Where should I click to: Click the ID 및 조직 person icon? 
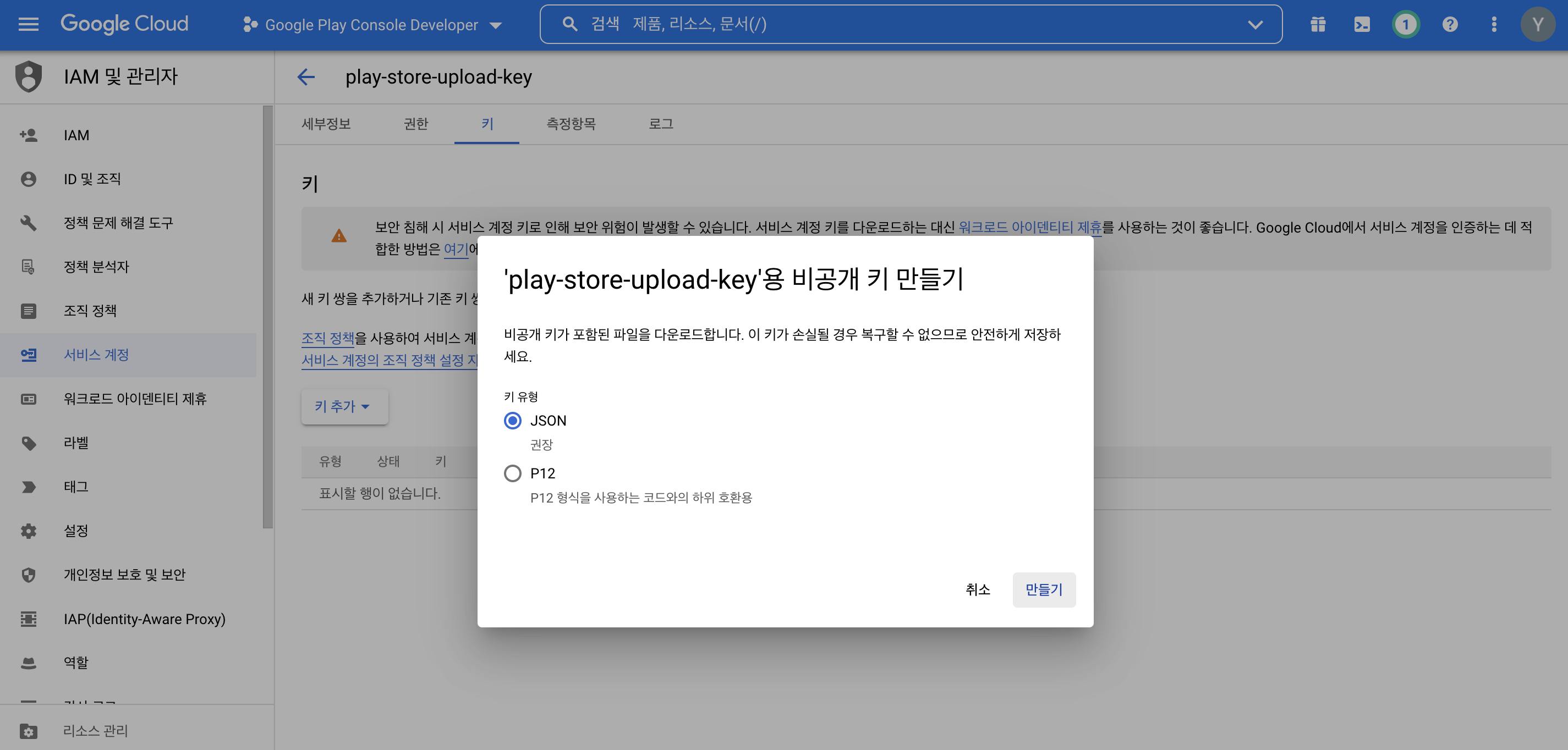[x=29, y=179]
